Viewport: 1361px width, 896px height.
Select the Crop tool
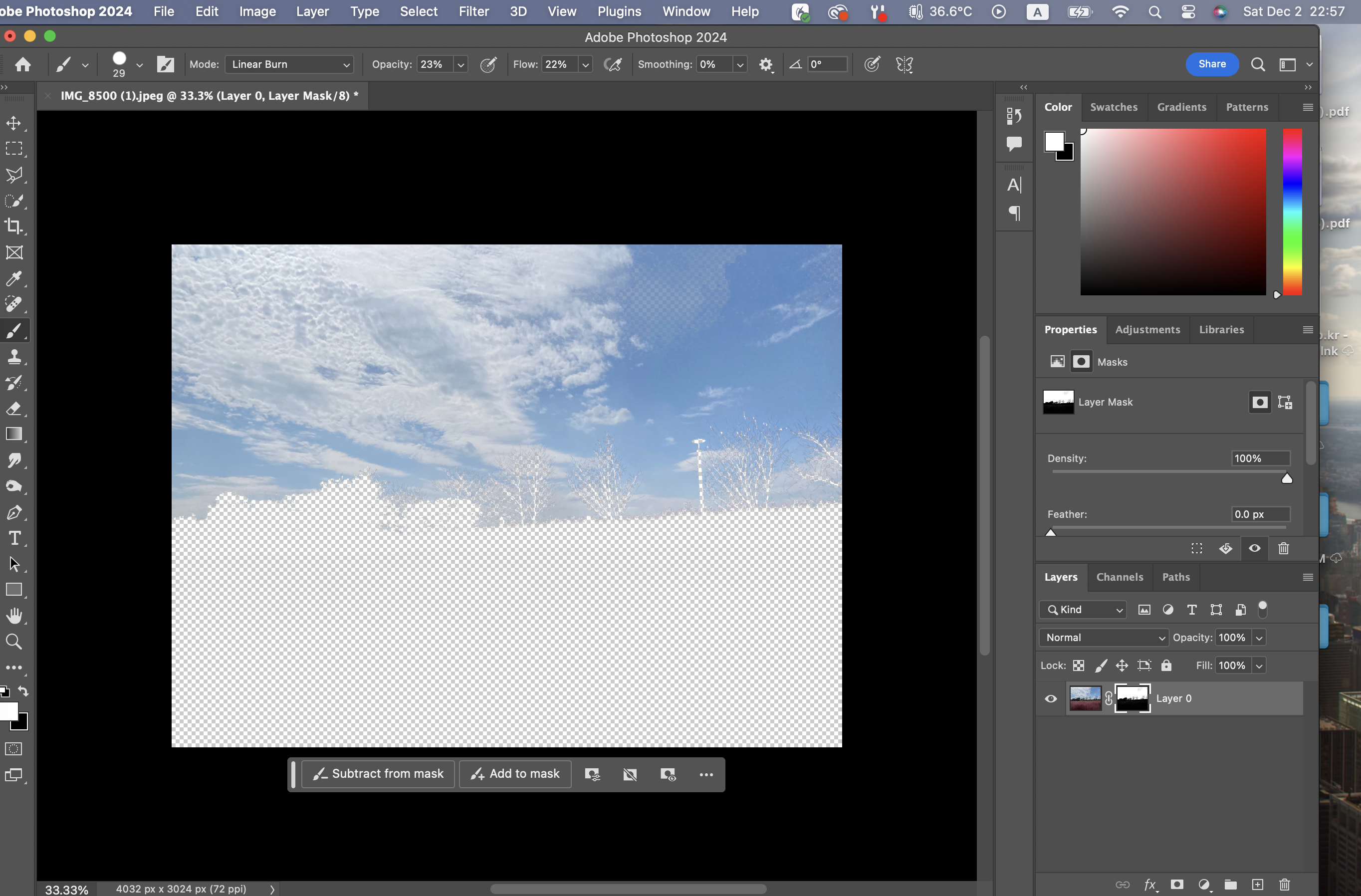coord(14,226)
